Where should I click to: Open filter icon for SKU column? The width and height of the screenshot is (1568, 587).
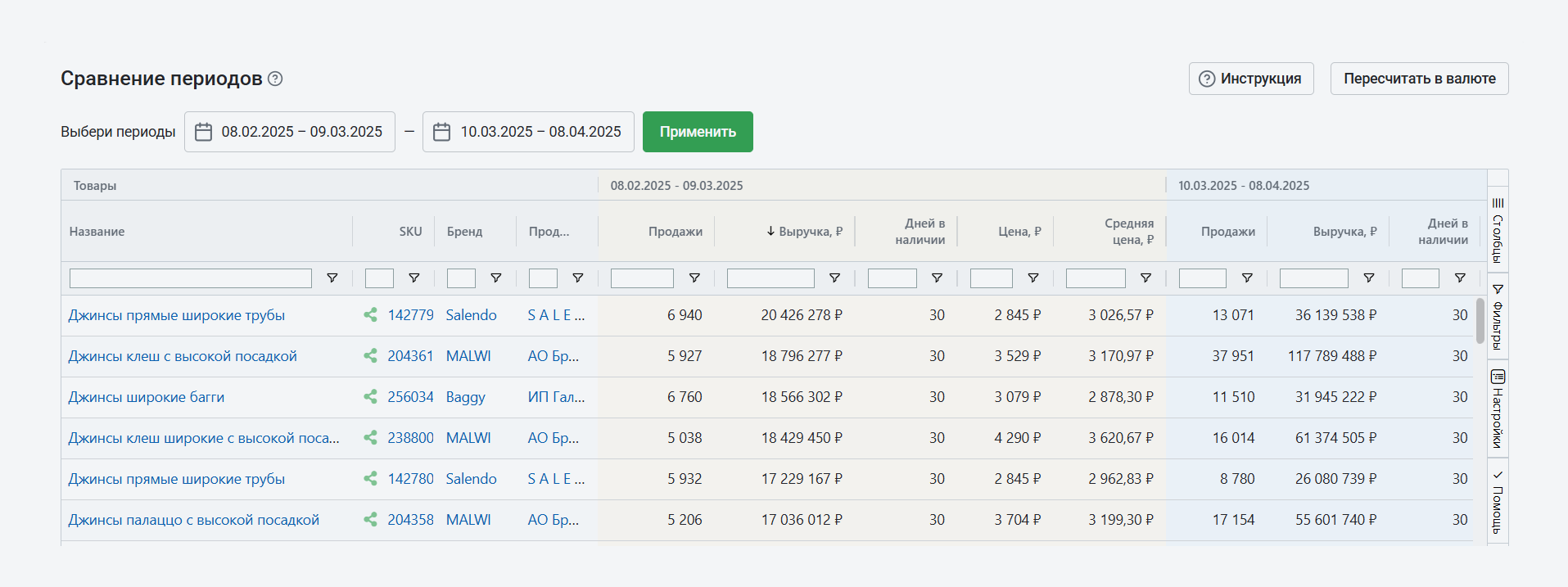click(414, 278)
